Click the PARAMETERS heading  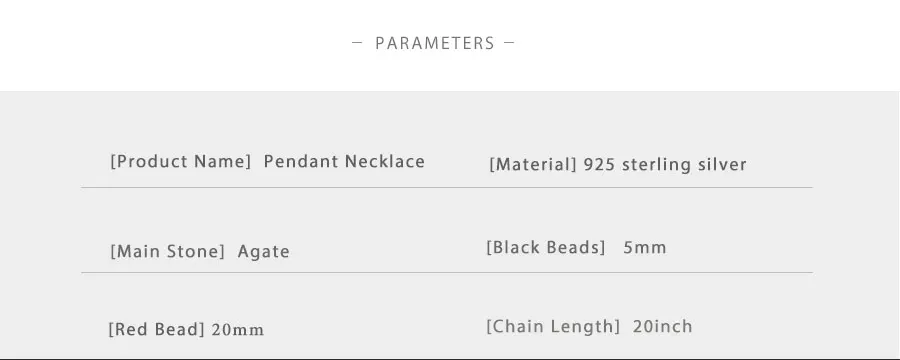(x=435, y=44)
